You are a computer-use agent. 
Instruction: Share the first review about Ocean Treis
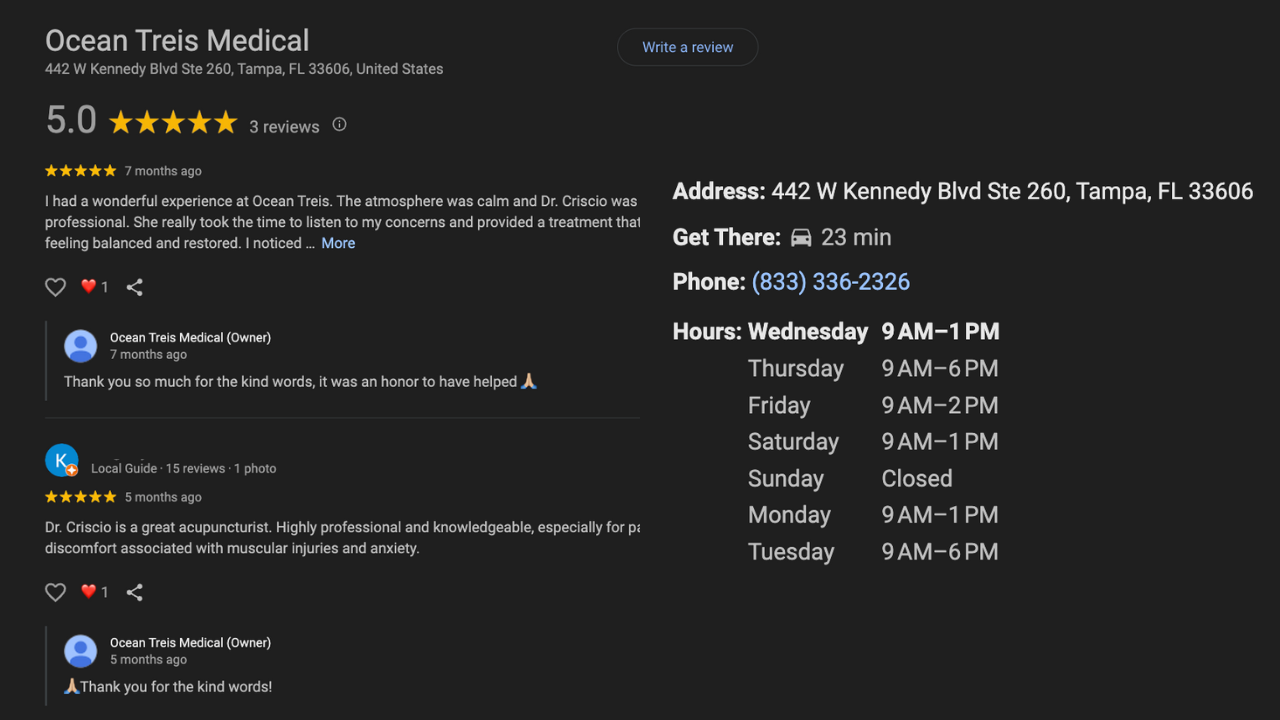(x=135, y=287)
